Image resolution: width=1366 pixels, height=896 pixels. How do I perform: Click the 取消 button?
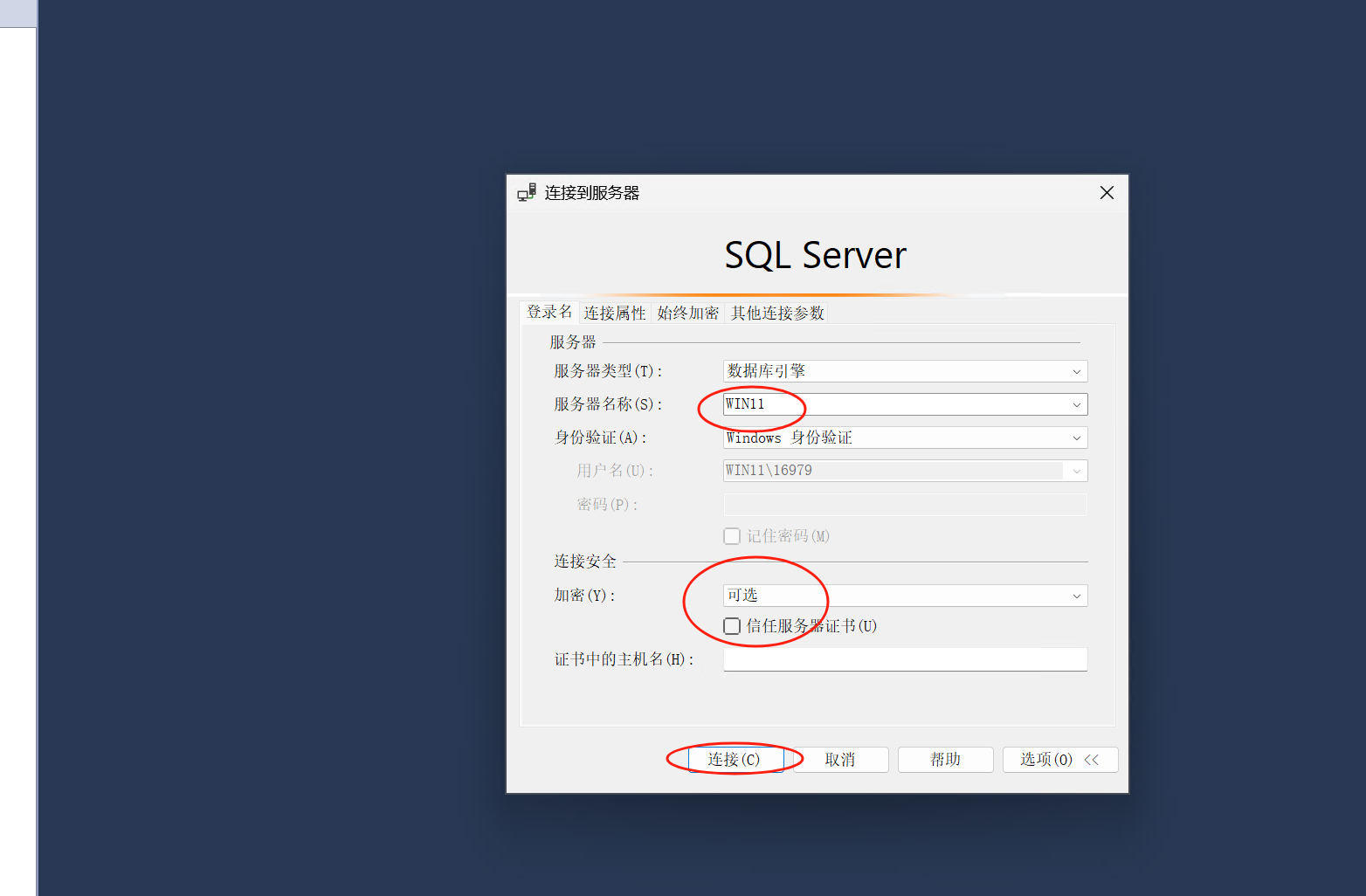[x=840, y=759]
